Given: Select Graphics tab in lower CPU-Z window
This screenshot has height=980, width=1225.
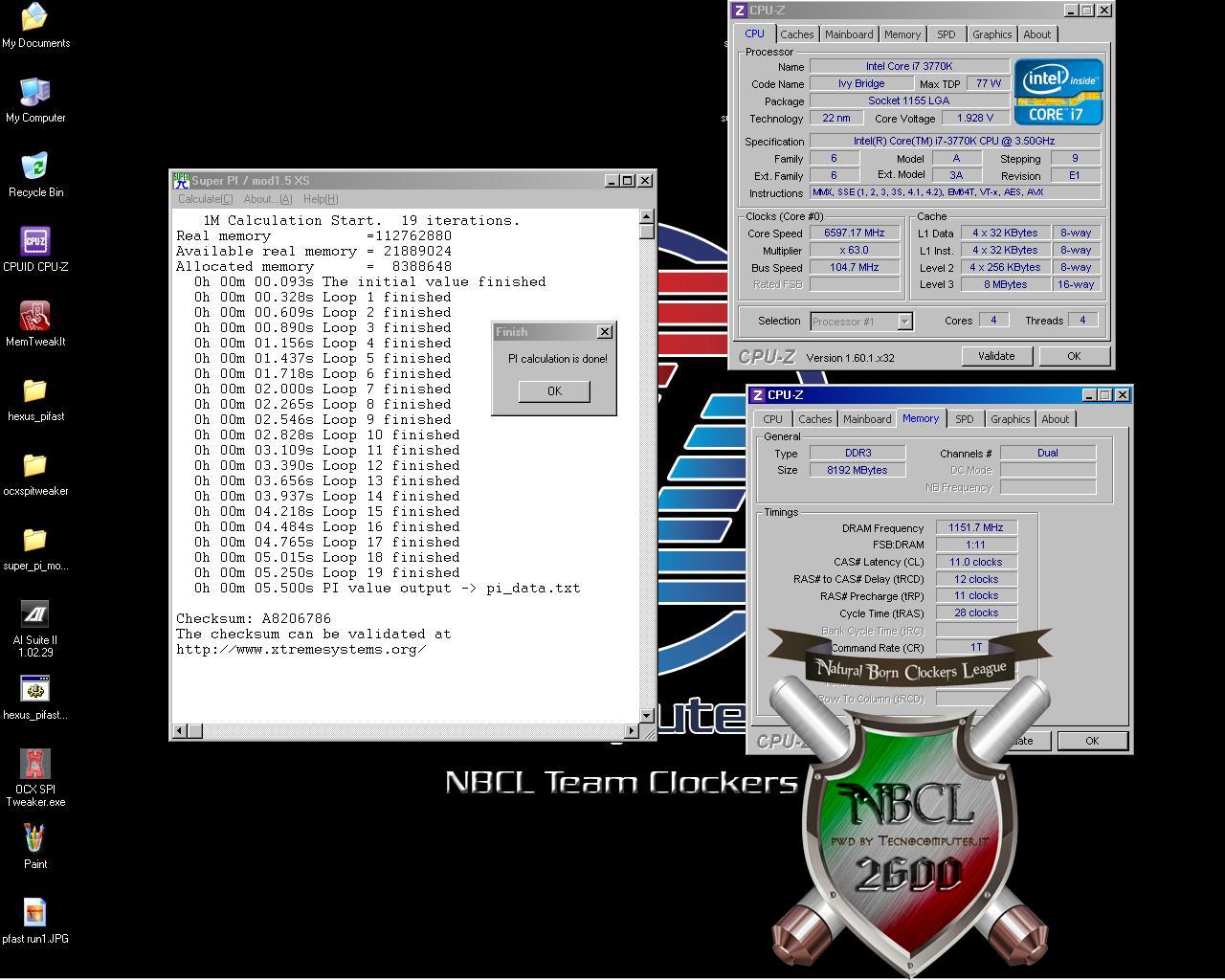Looking at the screenshot, I should [1010, 419].
